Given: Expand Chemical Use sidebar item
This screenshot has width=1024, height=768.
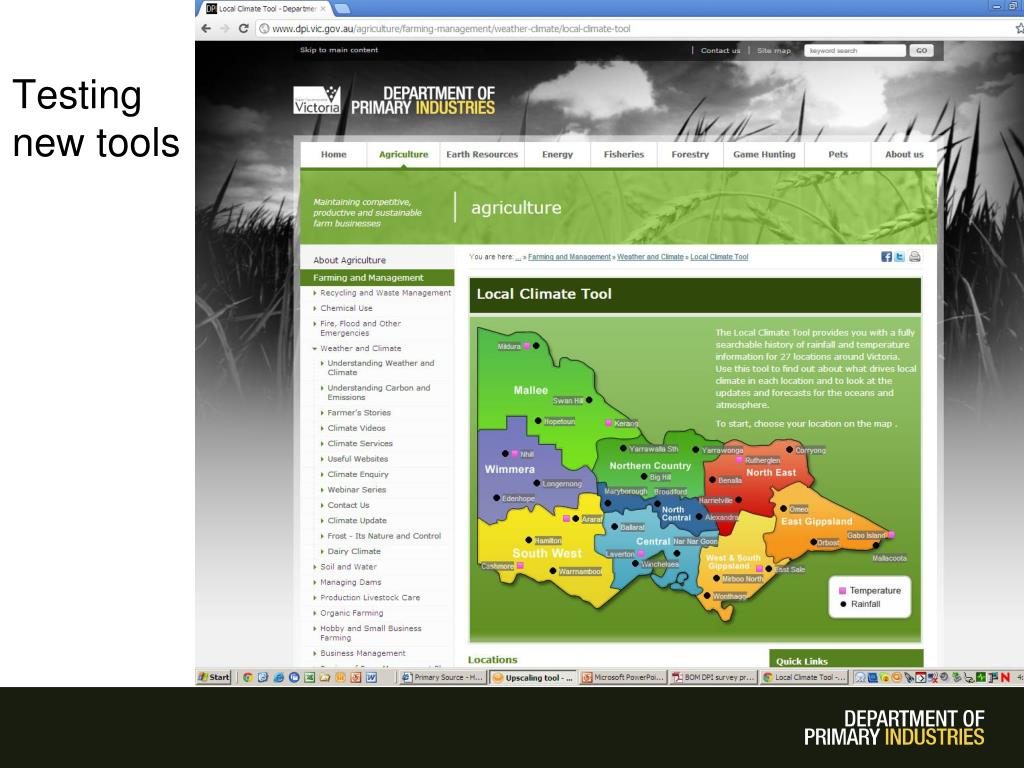Looking at the screenshot, I should tap(315, 308).
